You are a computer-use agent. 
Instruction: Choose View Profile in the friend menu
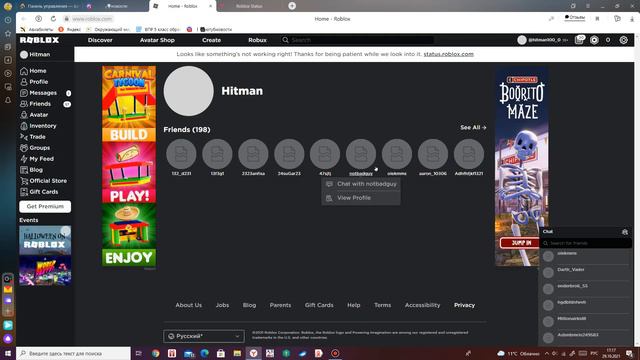[x=361, y=198]
